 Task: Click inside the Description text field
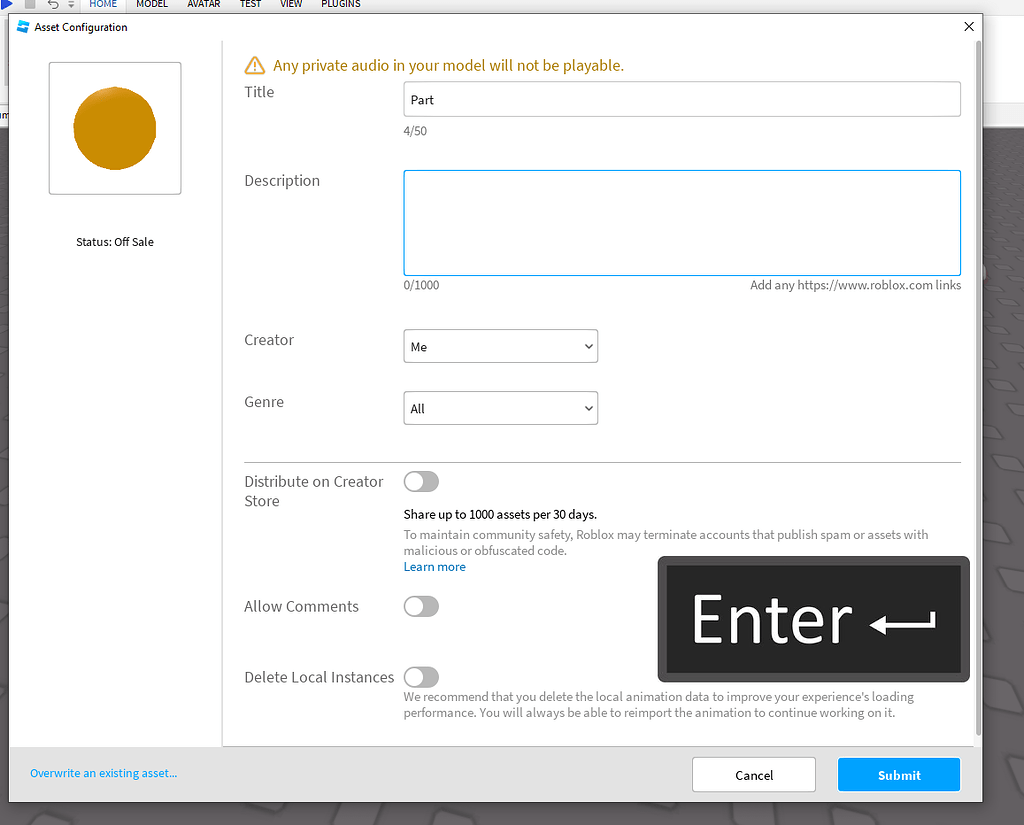(682, 222)
